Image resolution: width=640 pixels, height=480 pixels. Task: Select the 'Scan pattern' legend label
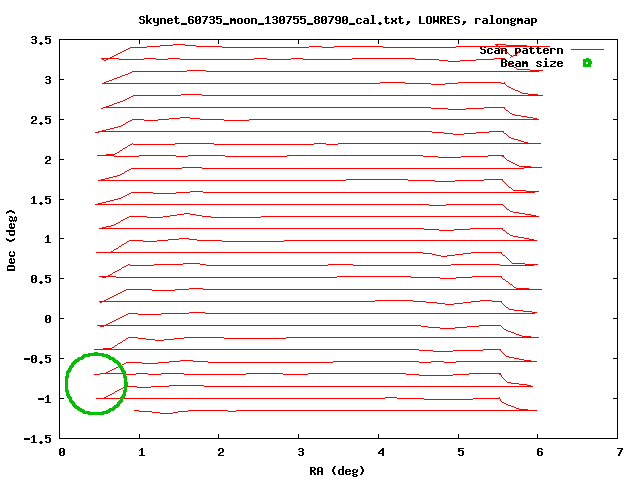point(521,51)
